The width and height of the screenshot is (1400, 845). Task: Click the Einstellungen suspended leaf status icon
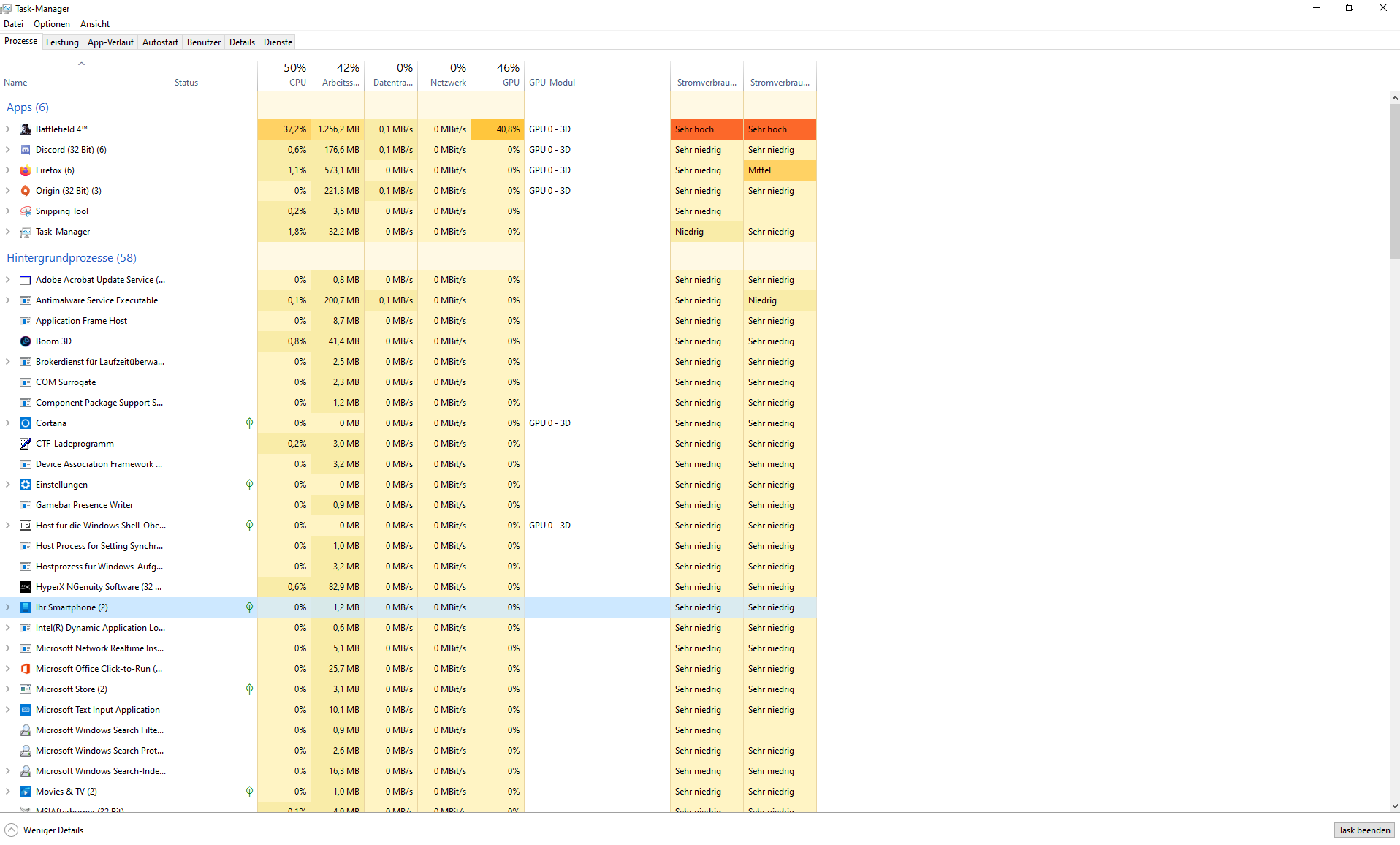249,485
